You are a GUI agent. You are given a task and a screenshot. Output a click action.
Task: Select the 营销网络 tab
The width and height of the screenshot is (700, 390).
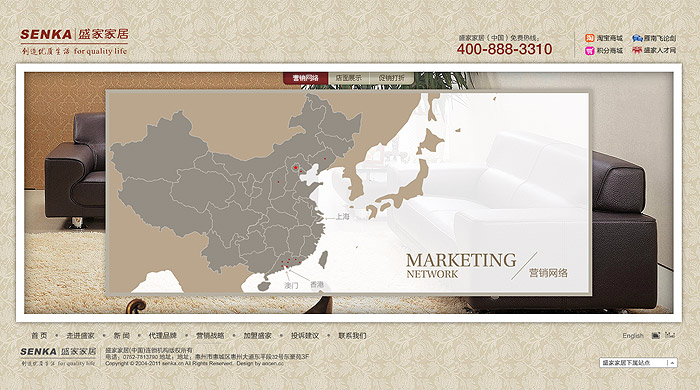(305, 78)
